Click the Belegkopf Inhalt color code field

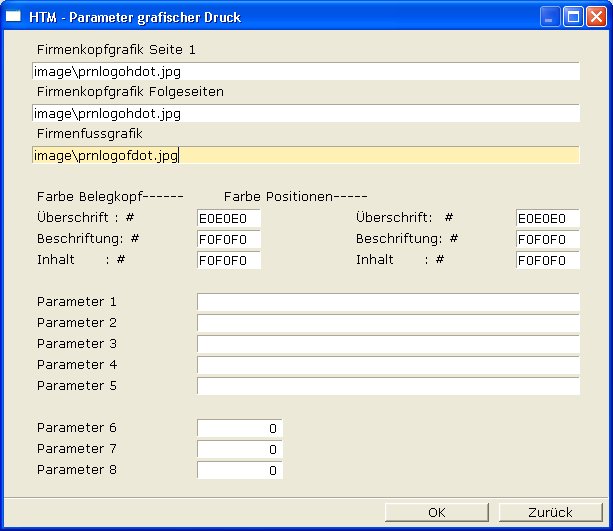(x=229, y=260)
